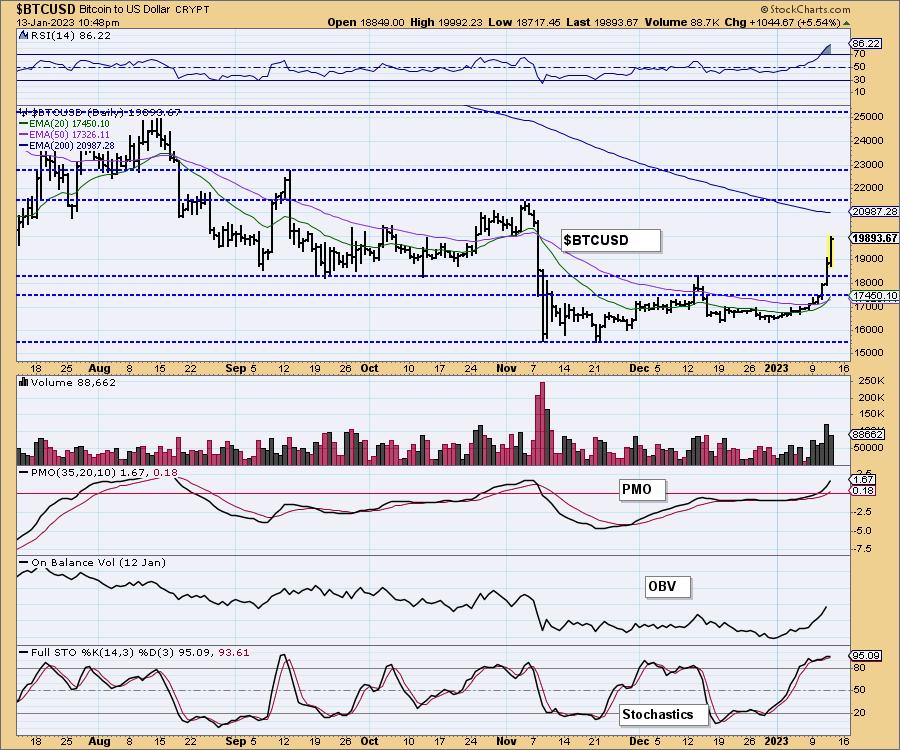
Task: Click the purple EMA(50) legend line
Action: click(x=24, y=134)
